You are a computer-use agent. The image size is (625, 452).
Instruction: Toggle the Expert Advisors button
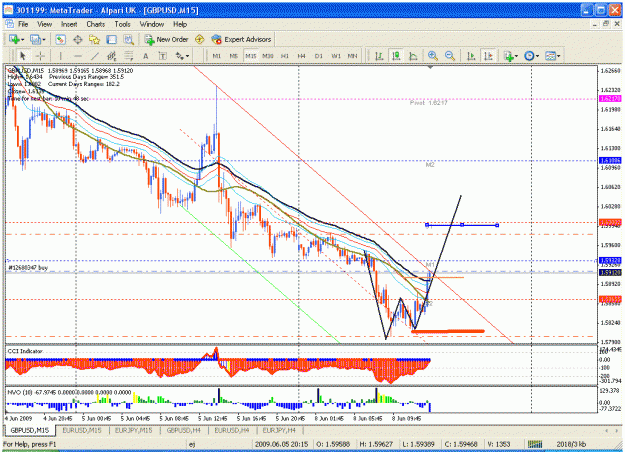[241, 39]
